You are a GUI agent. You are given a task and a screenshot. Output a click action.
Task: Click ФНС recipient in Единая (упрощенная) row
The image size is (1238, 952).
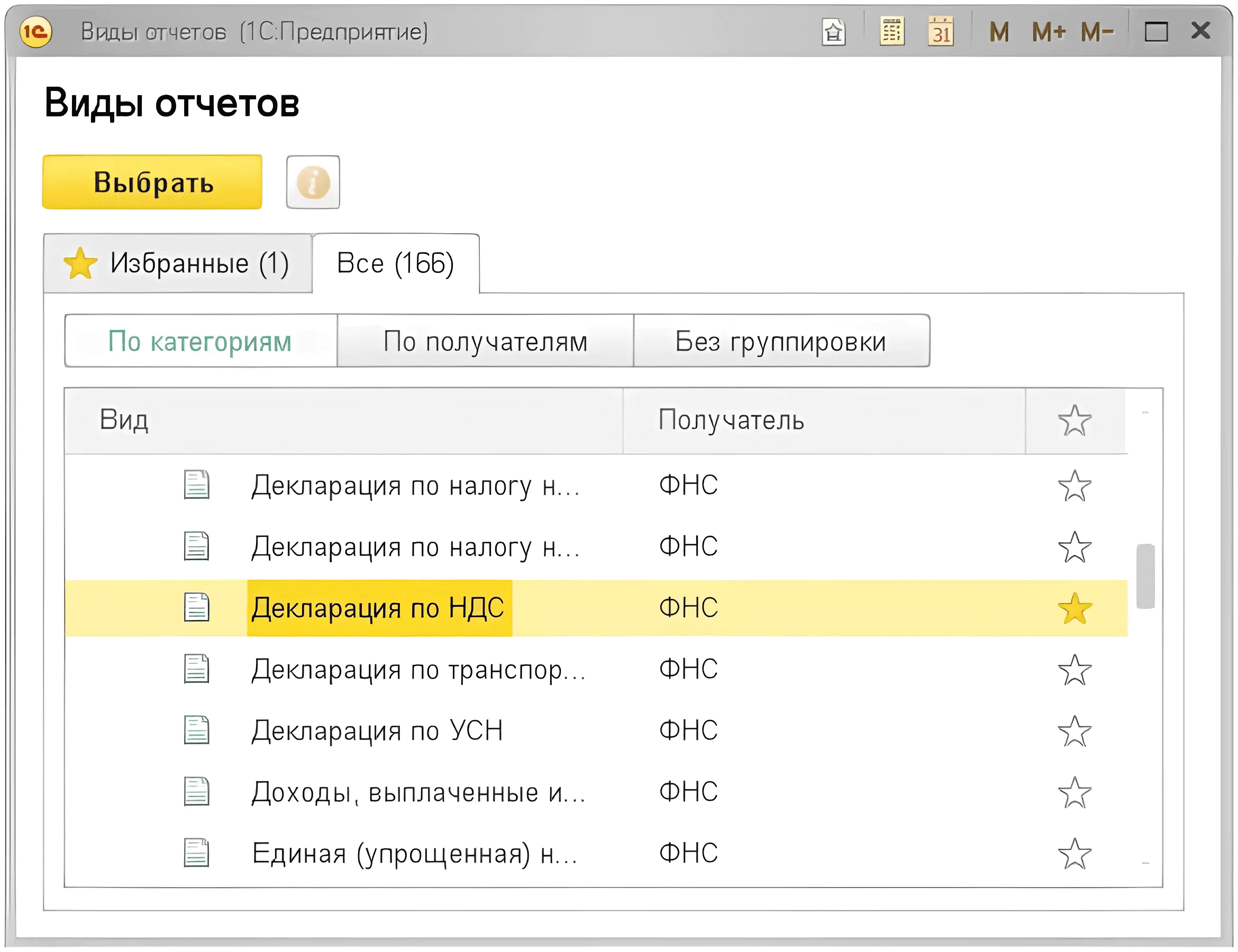[688, 854]
